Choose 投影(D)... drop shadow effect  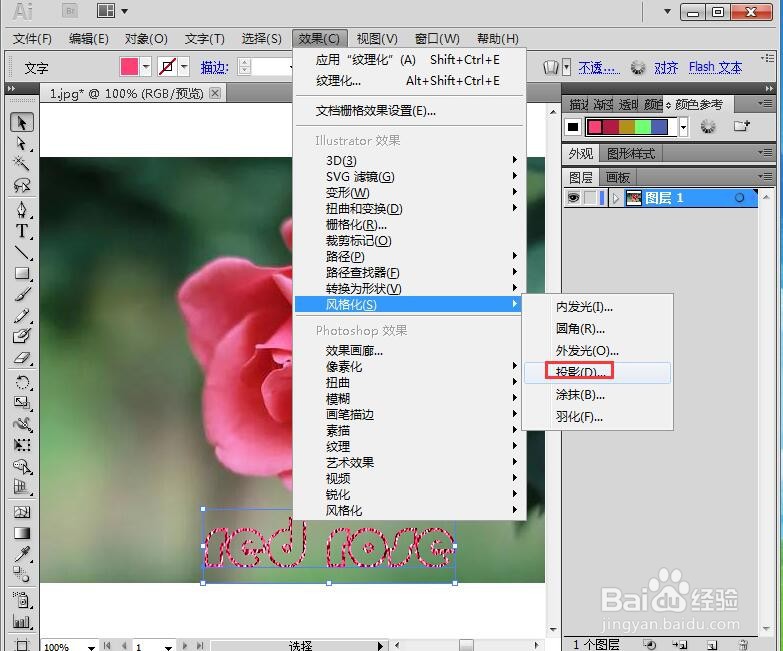(x=597, y=372)
